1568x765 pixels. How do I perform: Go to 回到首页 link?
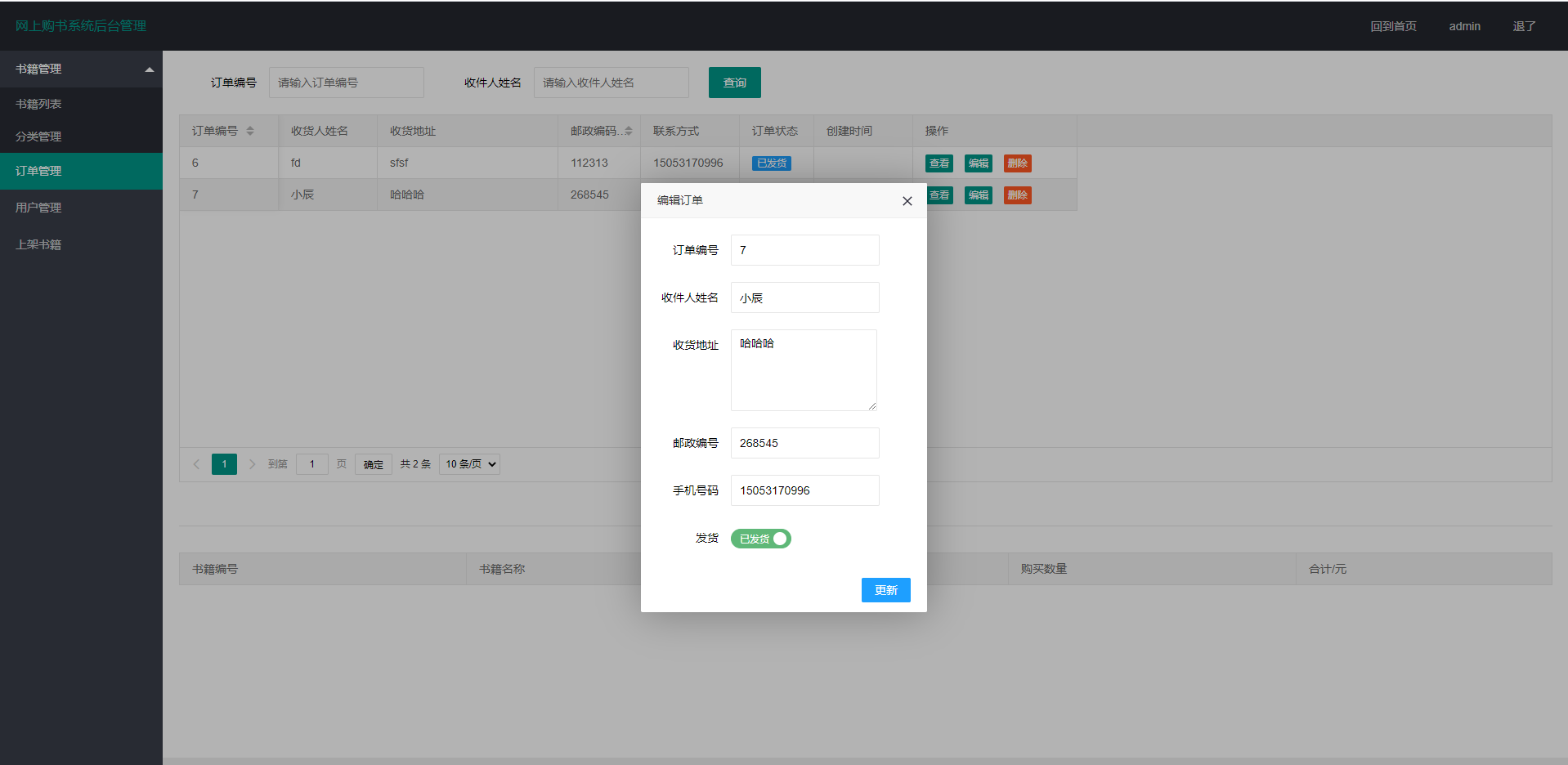(x=1393, y=26)
